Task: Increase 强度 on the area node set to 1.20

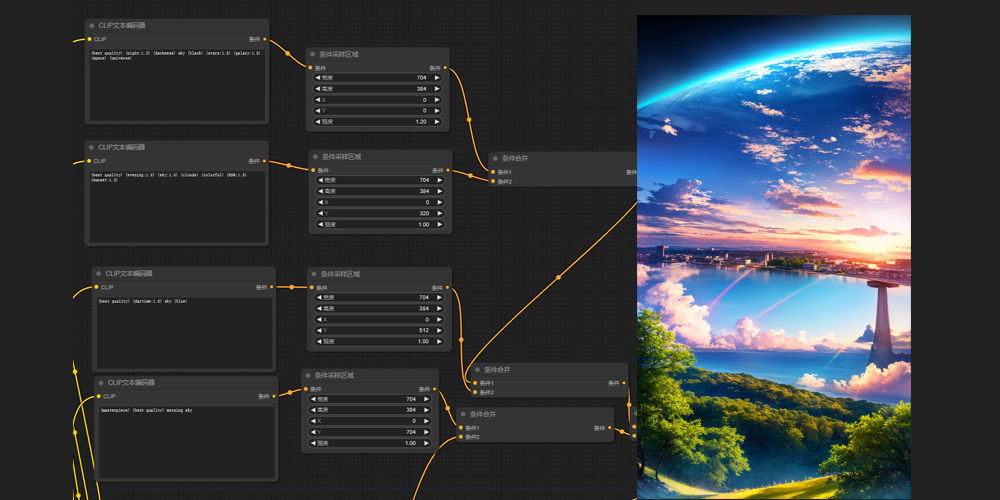Action: (437, 121)
